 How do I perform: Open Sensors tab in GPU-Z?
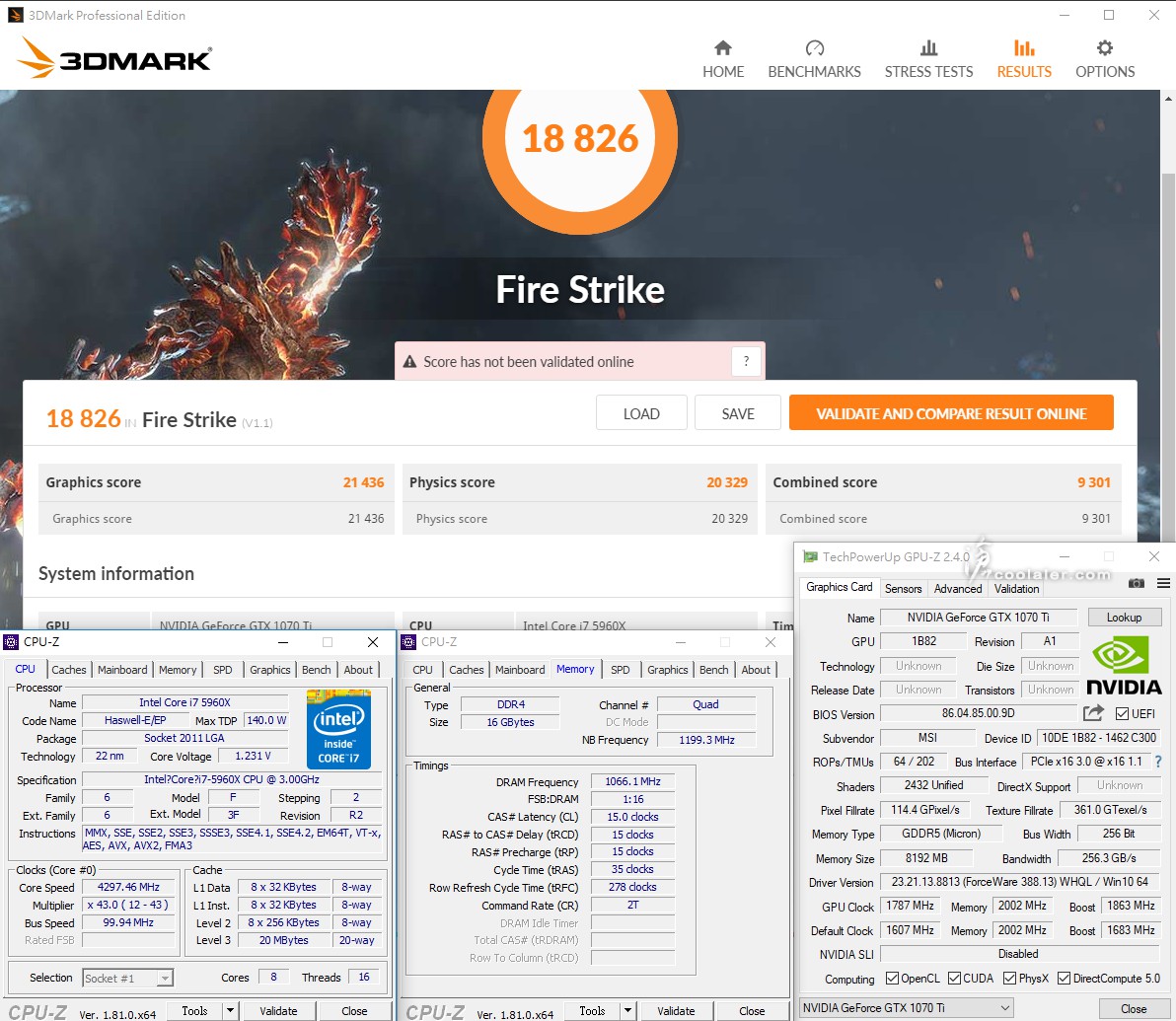pos(903,588)
